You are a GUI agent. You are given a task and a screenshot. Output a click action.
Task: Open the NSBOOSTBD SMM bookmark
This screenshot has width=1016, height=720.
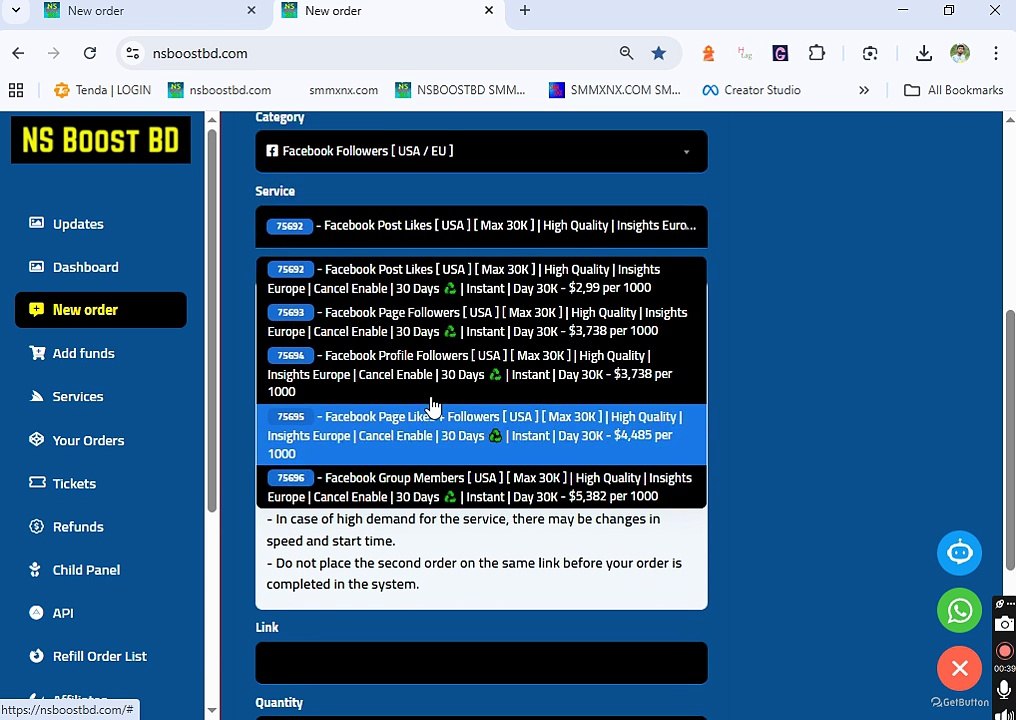coord(460,90)
